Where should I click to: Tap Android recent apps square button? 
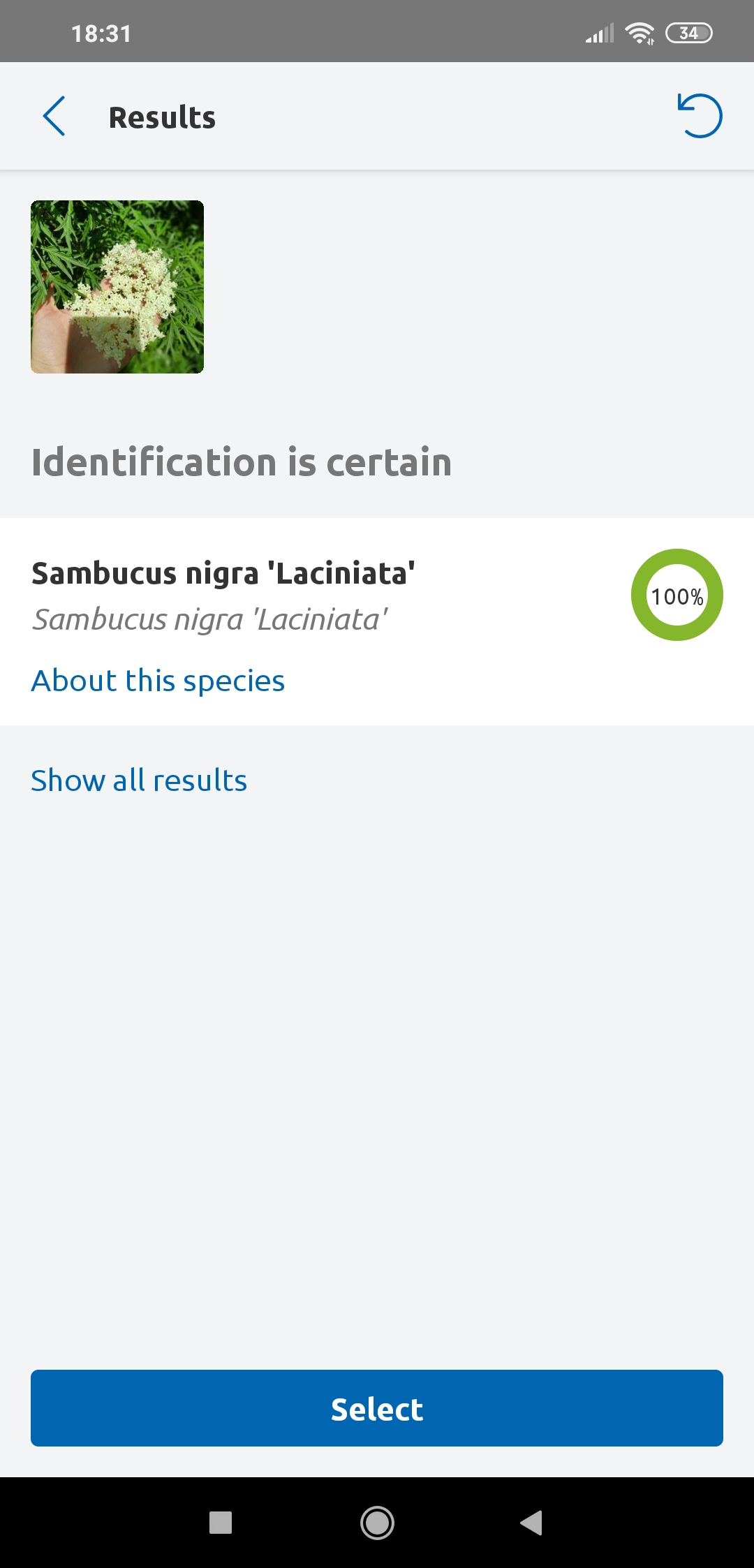point(221,1523)
